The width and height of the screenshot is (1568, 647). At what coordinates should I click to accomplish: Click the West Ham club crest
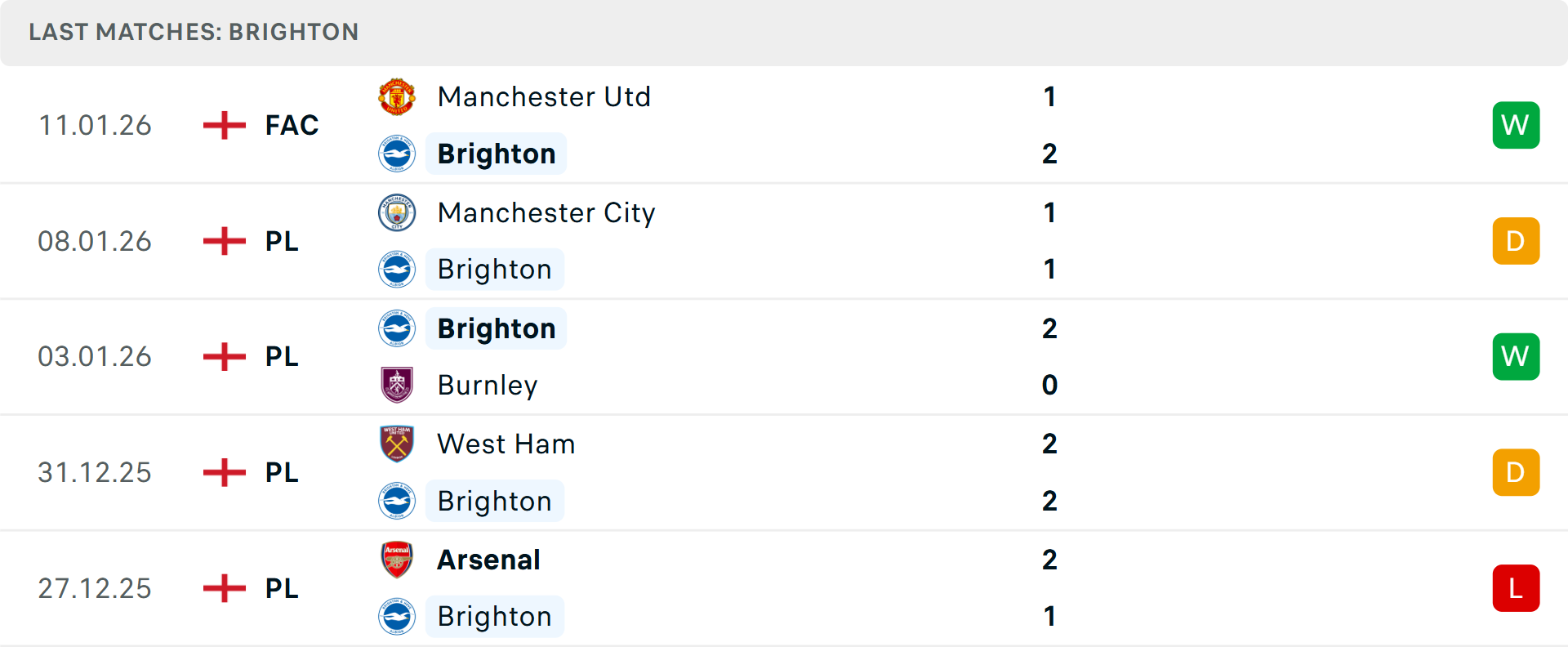pos(397,444)
